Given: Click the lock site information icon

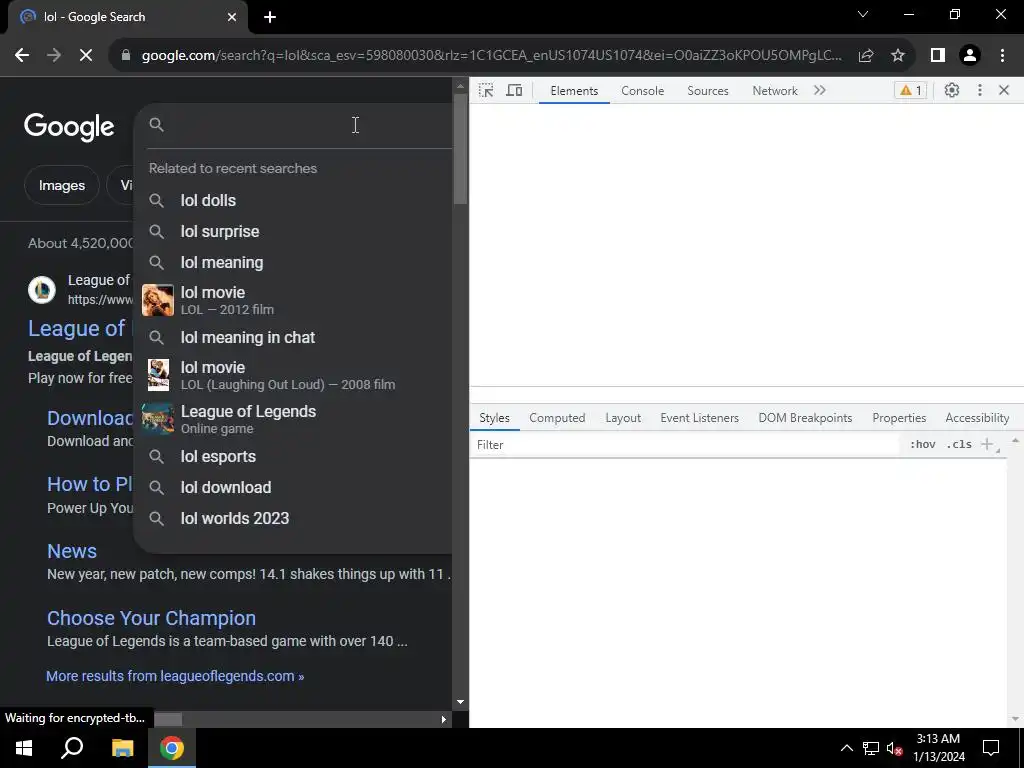Looking at the screenshot, I should coord(126,56).
